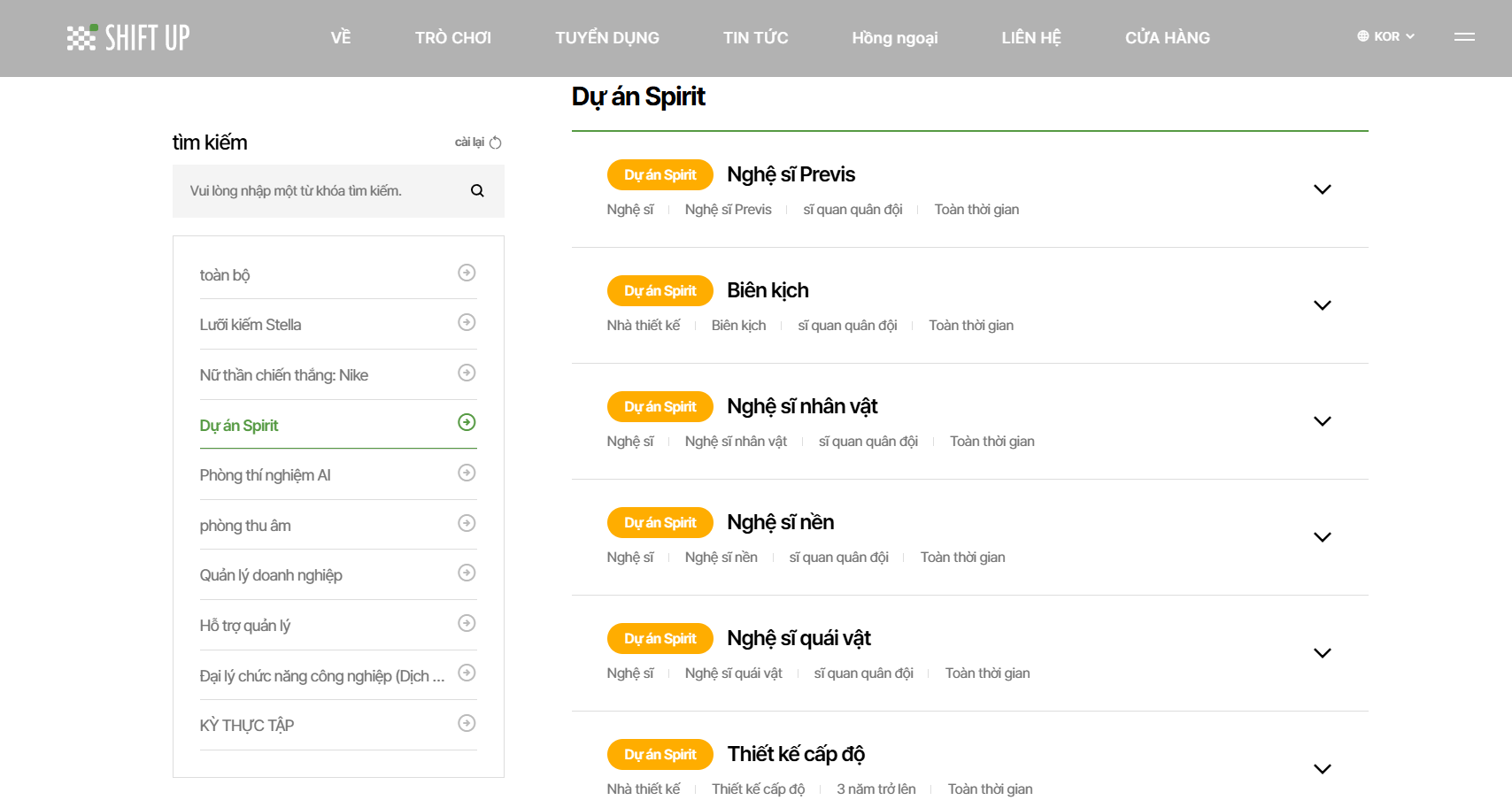Screen dimensions: 1512x808
Task: Click the Shift Up logo
Action: coord(128,37)
